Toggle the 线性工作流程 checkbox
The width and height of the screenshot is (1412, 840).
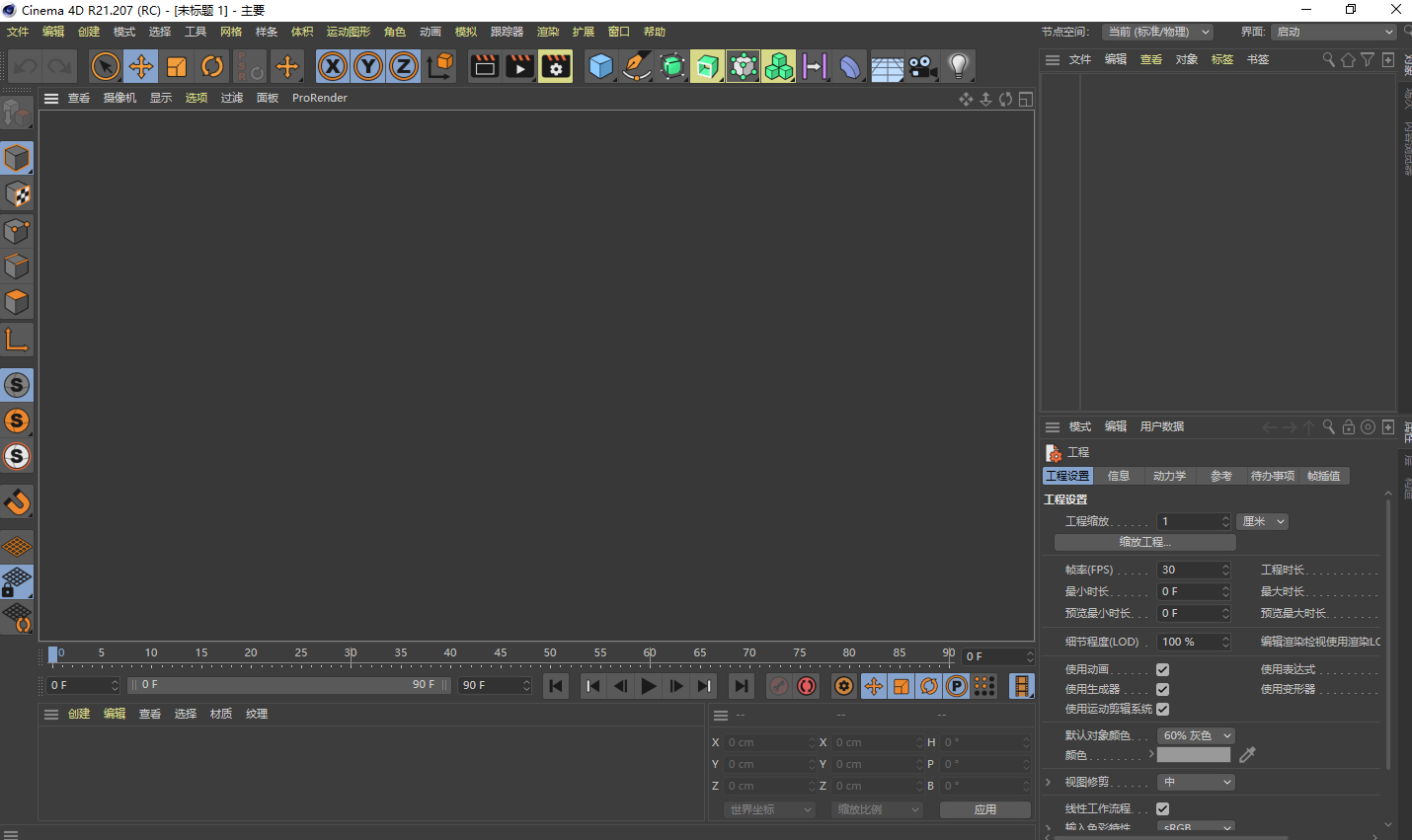pyautogui.click(x=1162, y=807)
